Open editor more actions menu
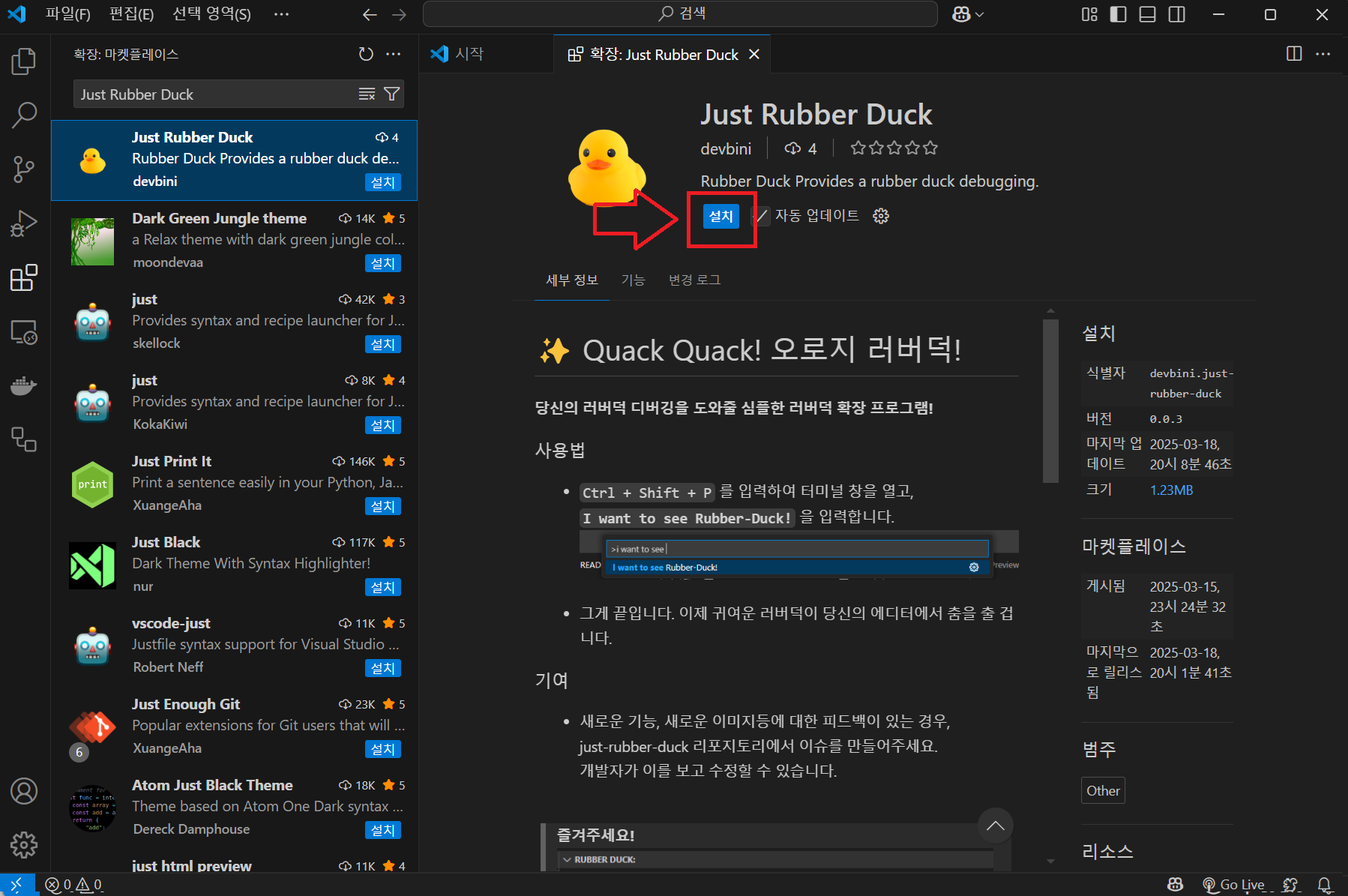This screenshot has height=896, width=1348. pos(1323,53)
